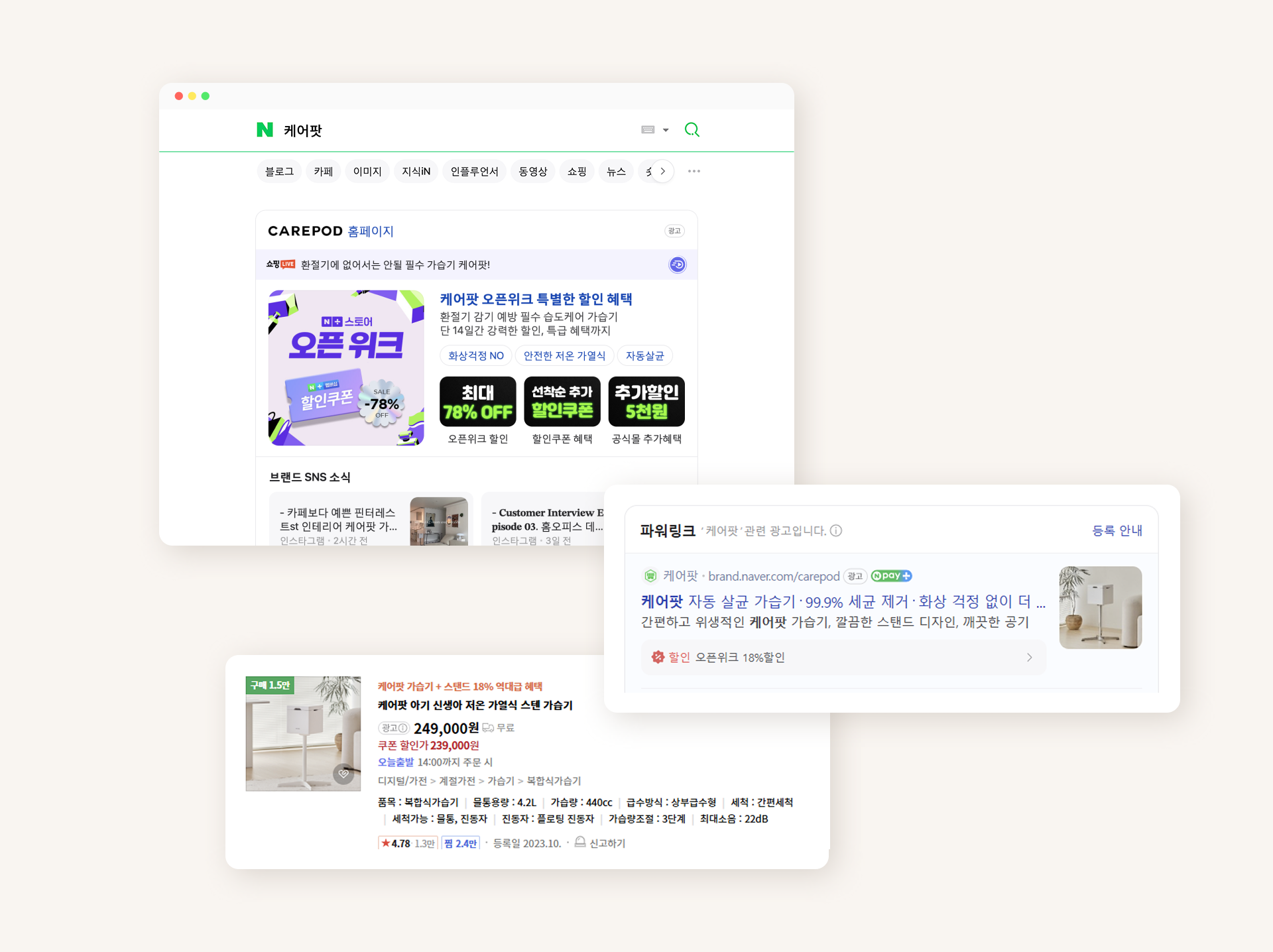Screen dimensions: 1273x952
Task: Select the 인플루언서 tab
Action: point(475,171)
